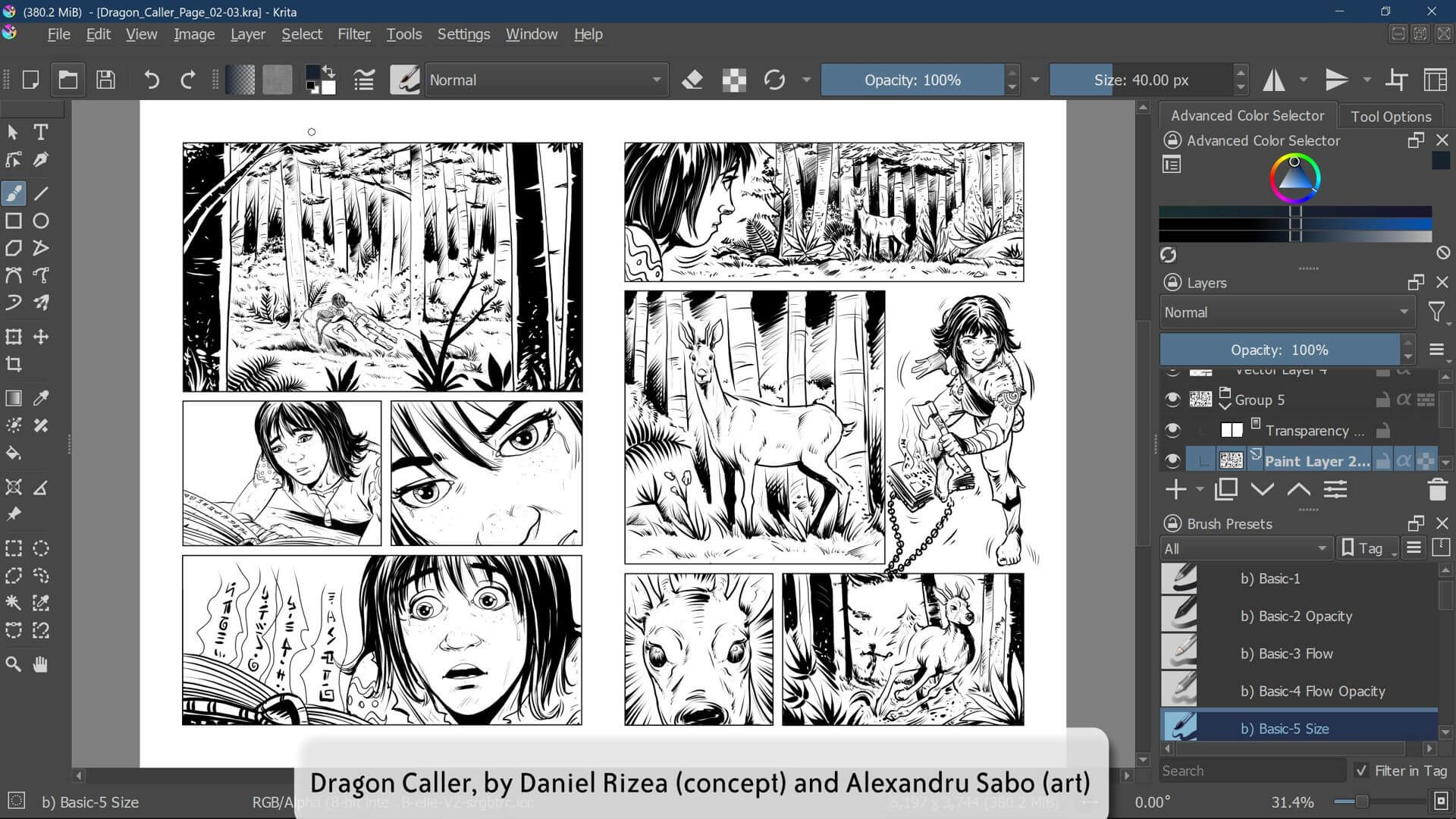Select the Zoom tool
The width and height of the screenshot is (1456, 819).
point(12,664)
